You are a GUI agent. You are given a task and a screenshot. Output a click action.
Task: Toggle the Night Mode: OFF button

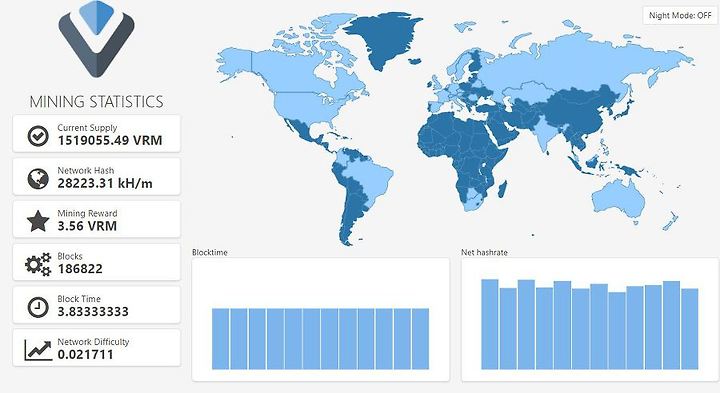coord(680,15)
